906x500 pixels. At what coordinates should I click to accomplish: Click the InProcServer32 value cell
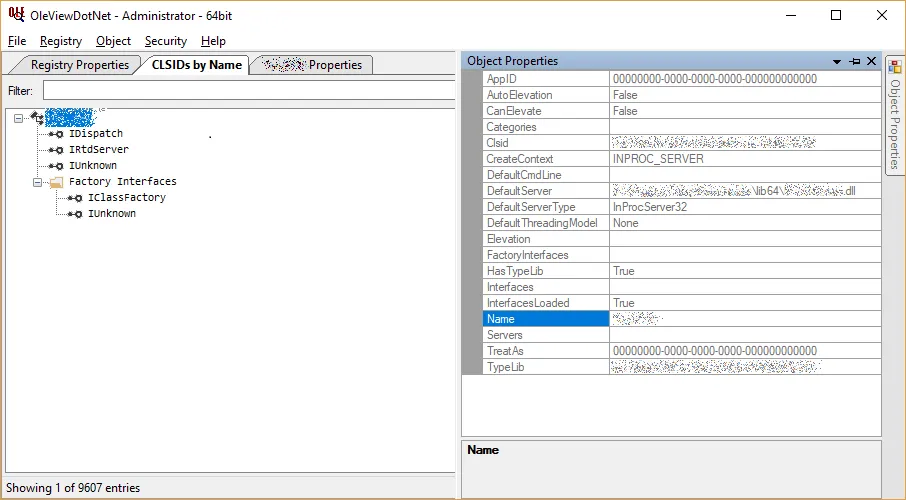(745, 207)
